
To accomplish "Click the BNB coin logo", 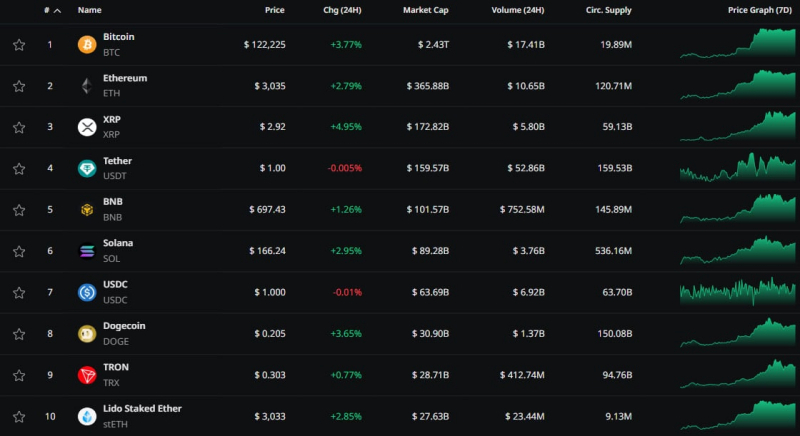I will (x=87, y=210).
